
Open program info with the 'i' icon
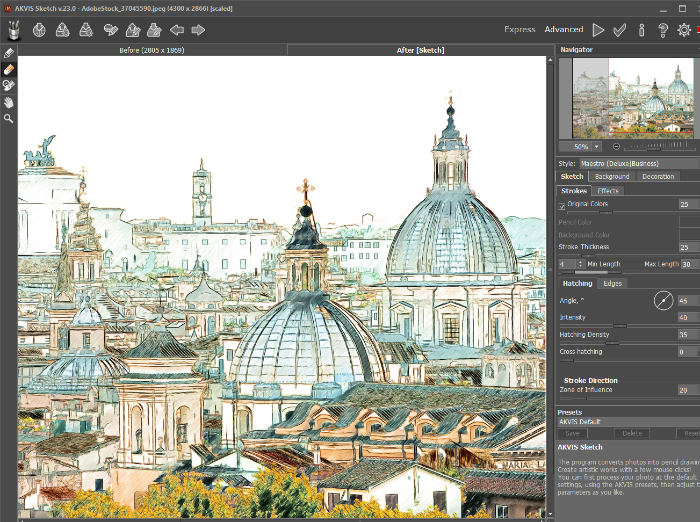point(641,30)
